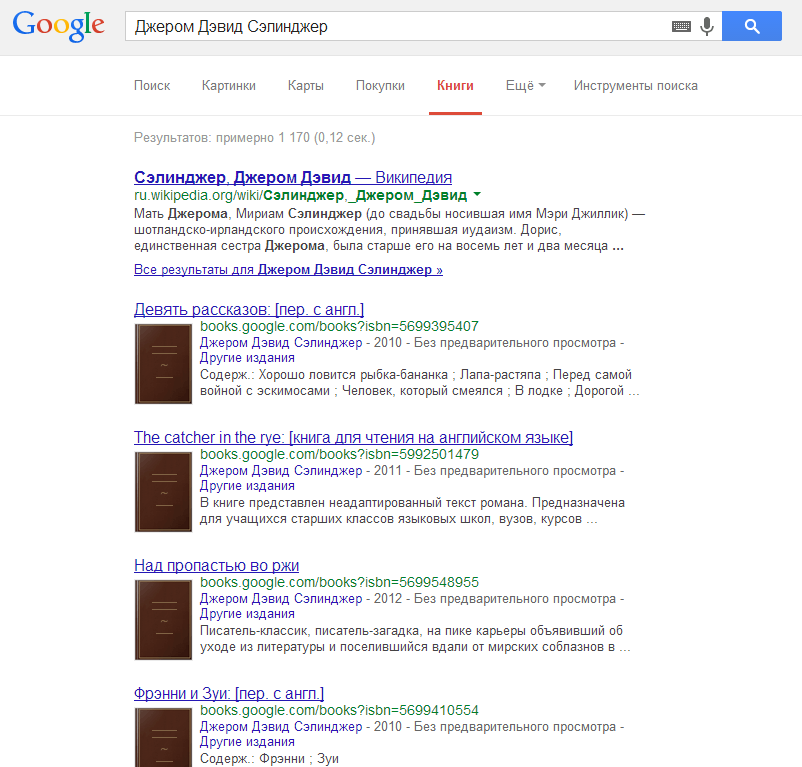Open the Wikipedia result Сэлинджер, Джером Дэвид

pos(293,177)
